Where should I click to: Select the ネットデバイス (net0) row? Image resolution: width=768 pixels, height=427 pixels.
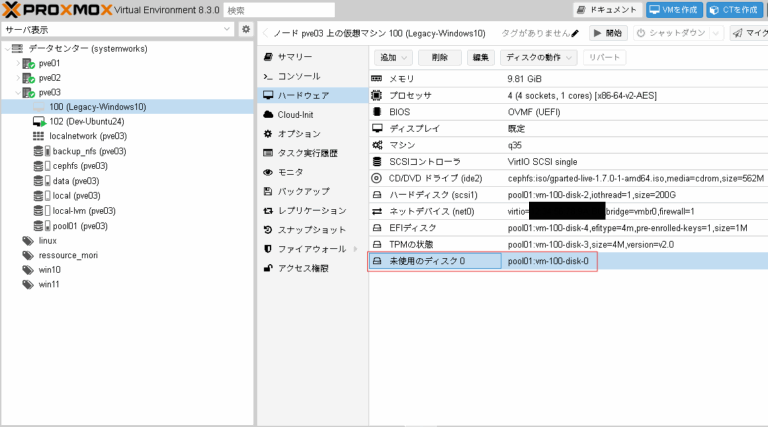coord(568,212)
